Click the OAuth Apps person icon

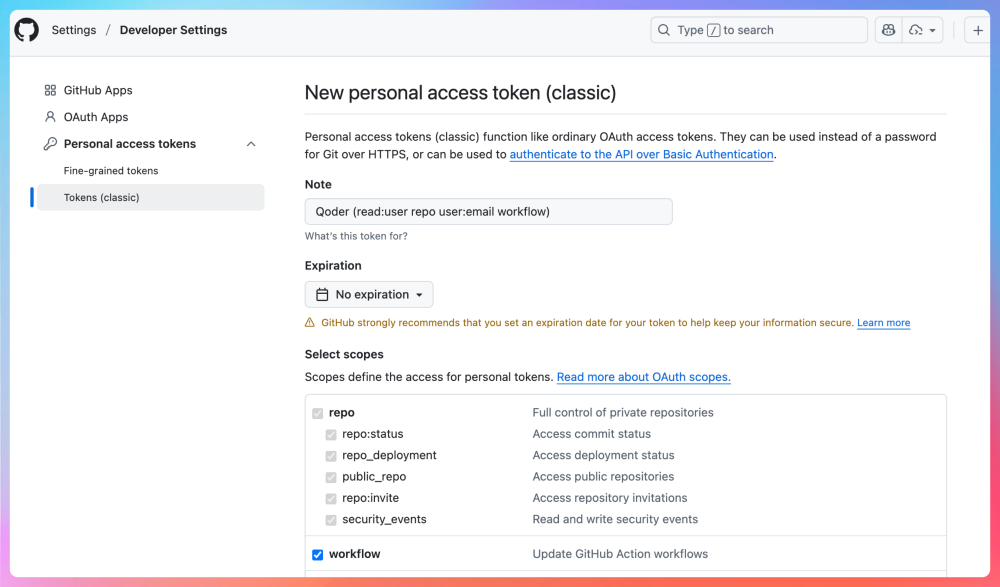pos(50,117)
